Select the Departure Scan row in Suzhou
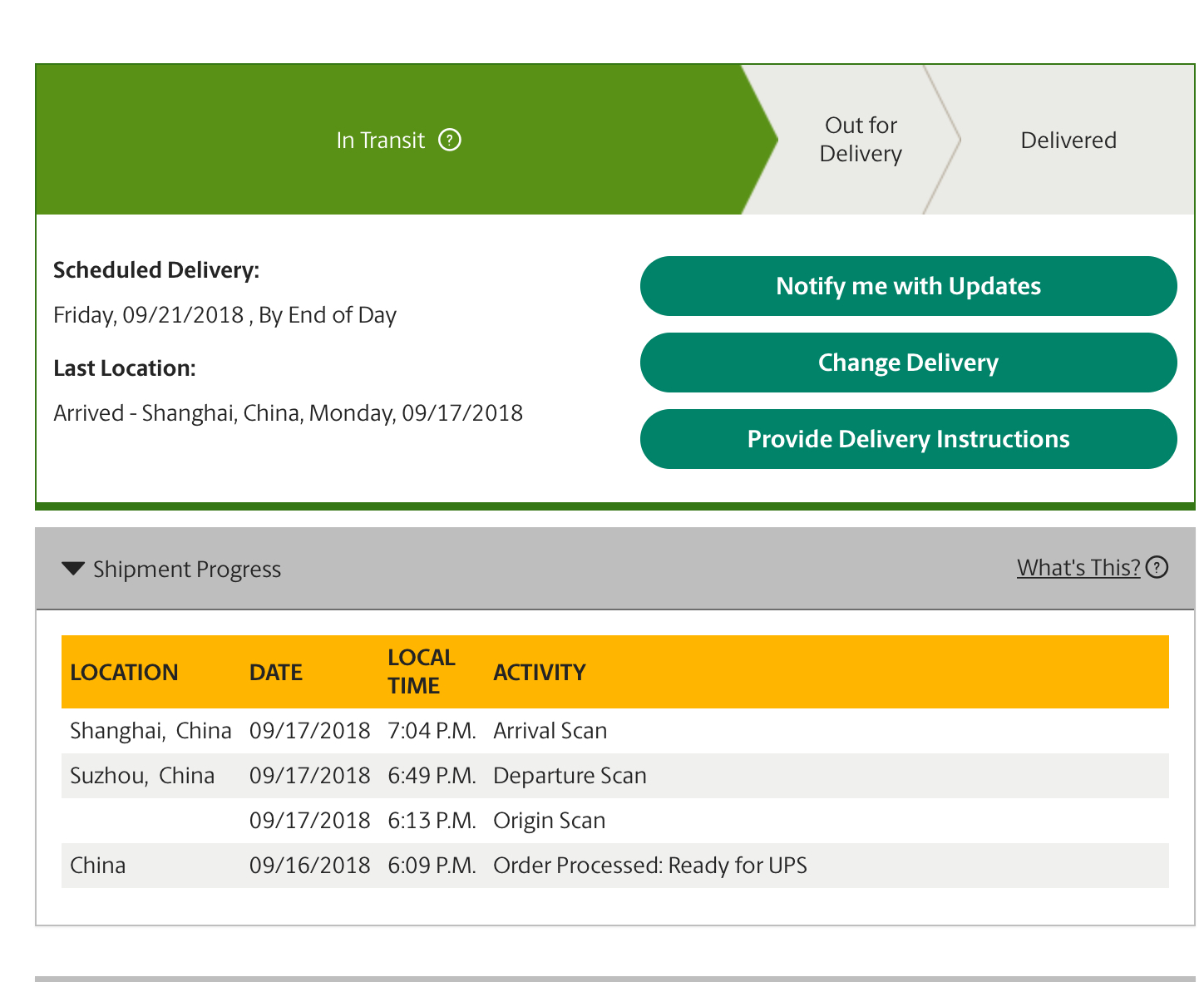This screenshot has height=982, width=1204. click(570, 776)
